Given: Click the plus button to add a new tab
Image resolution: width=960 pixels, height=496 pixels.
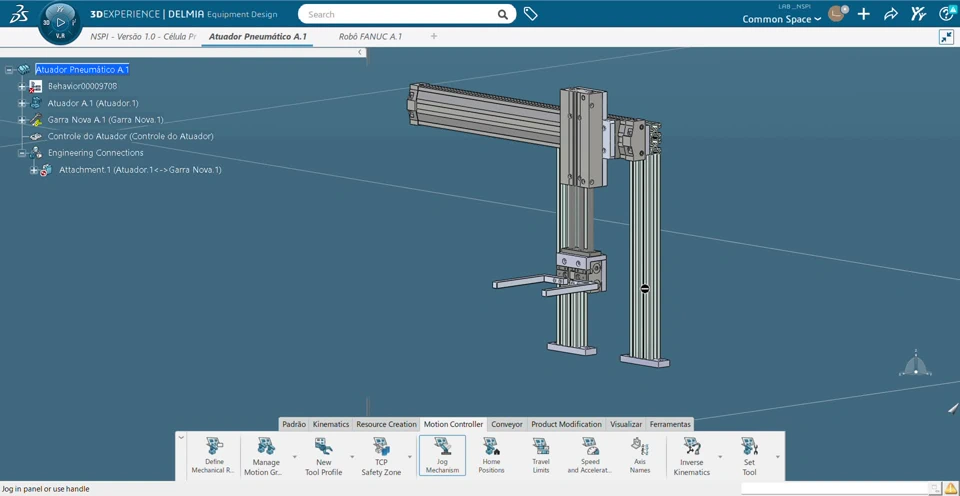Looking at the screenshot, I should click(x=434, y=36).
